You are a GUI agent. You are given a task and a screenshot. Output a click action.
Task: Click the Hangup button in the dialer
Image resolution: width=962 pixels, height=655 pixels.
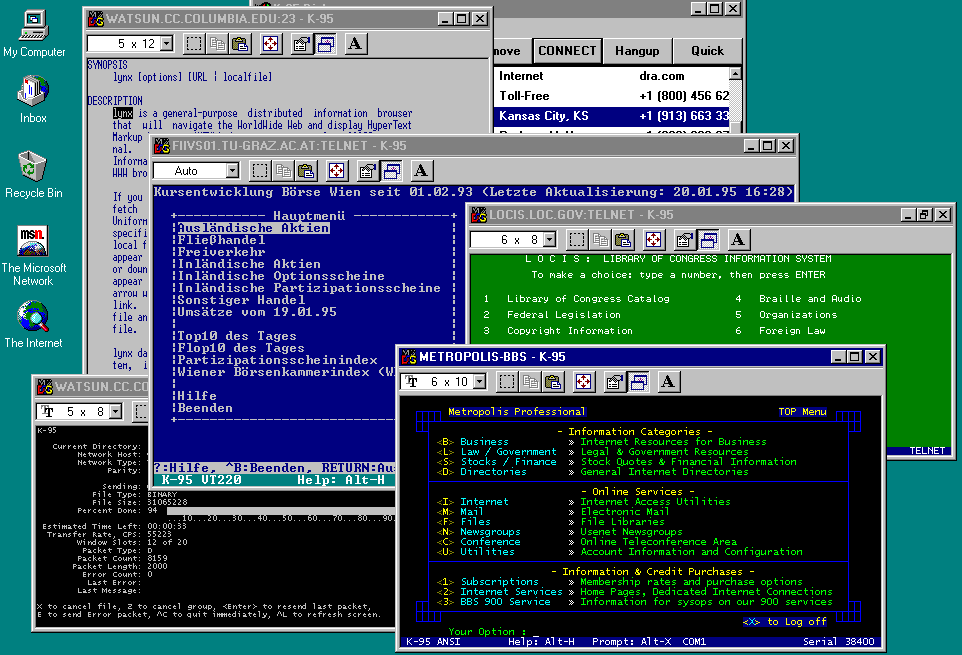pos(637,51)
